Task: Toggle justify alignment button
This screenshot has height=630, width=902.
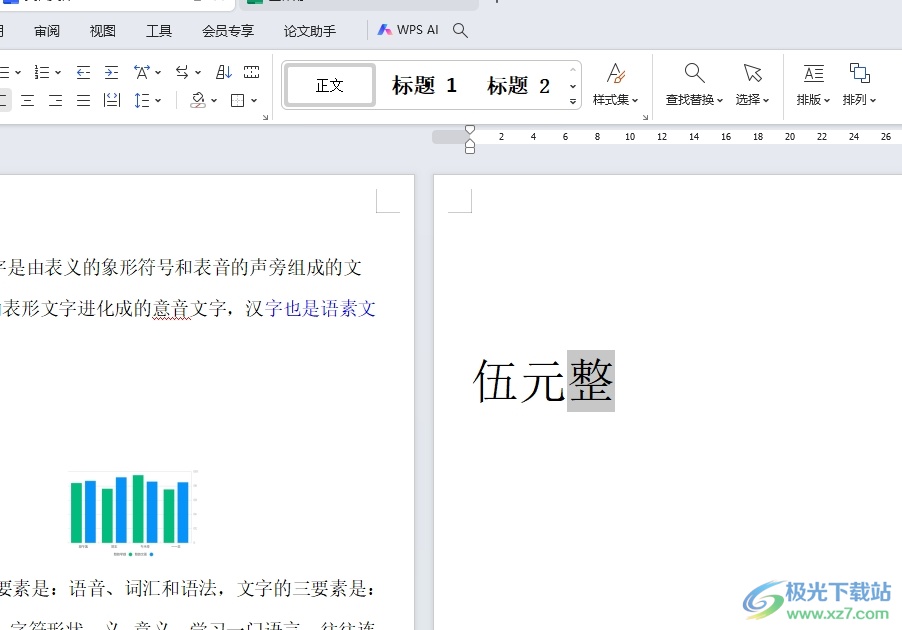Action: point(84,100)
